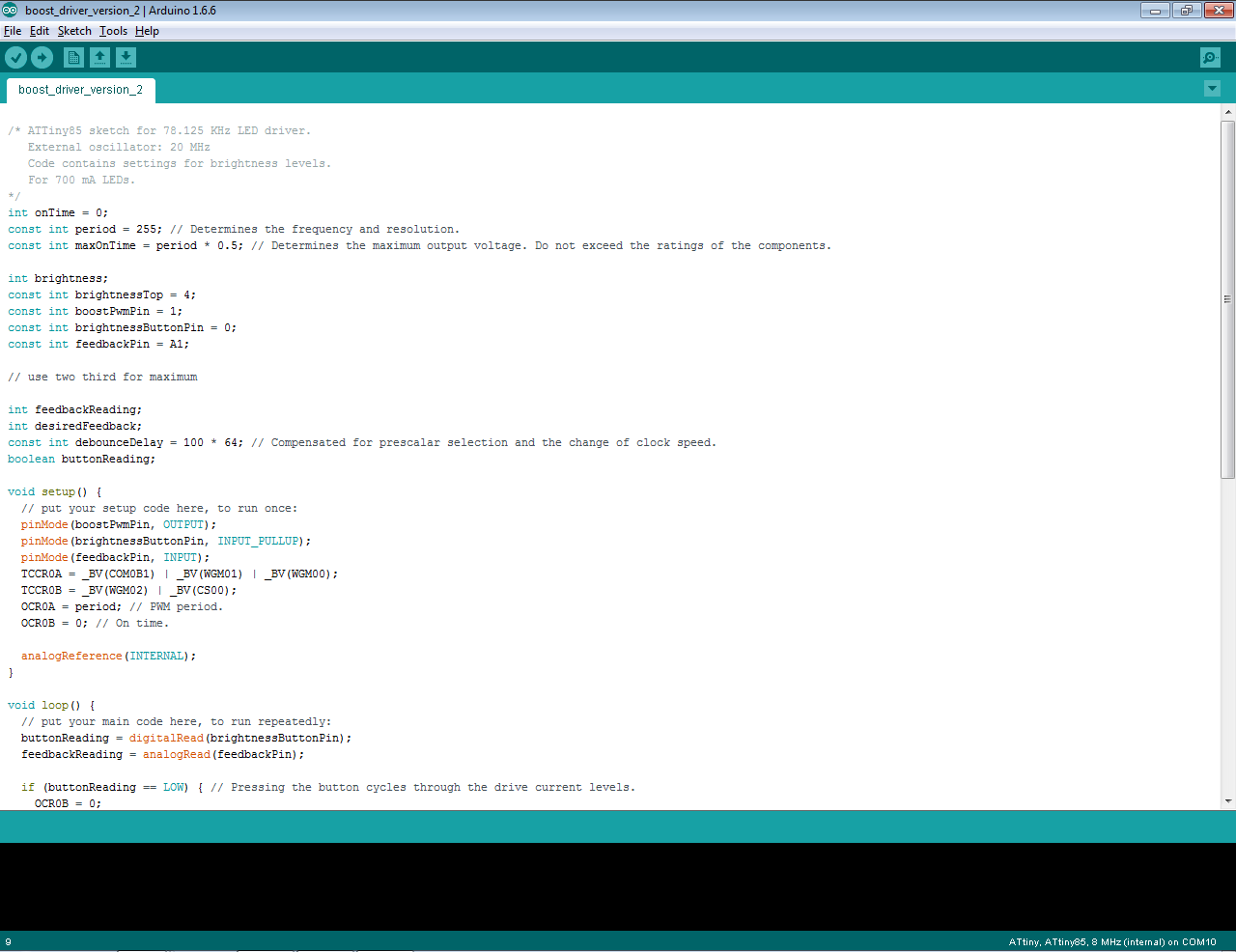Click the line 'const int boostPwmPin = 1;'
This screenshot has width=1236, height=952.
click(x=96, y=312)
